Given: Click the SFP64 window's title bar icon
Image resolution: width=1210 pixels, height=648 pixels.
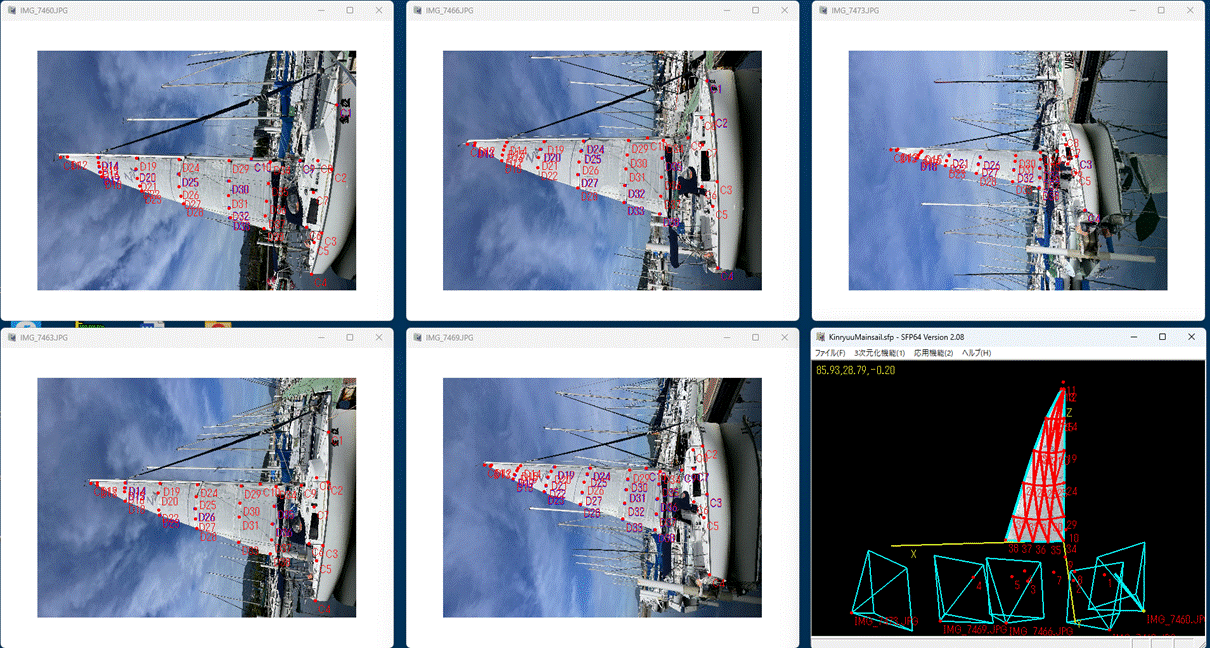Looking at the screenshot, I should point(821,337).
